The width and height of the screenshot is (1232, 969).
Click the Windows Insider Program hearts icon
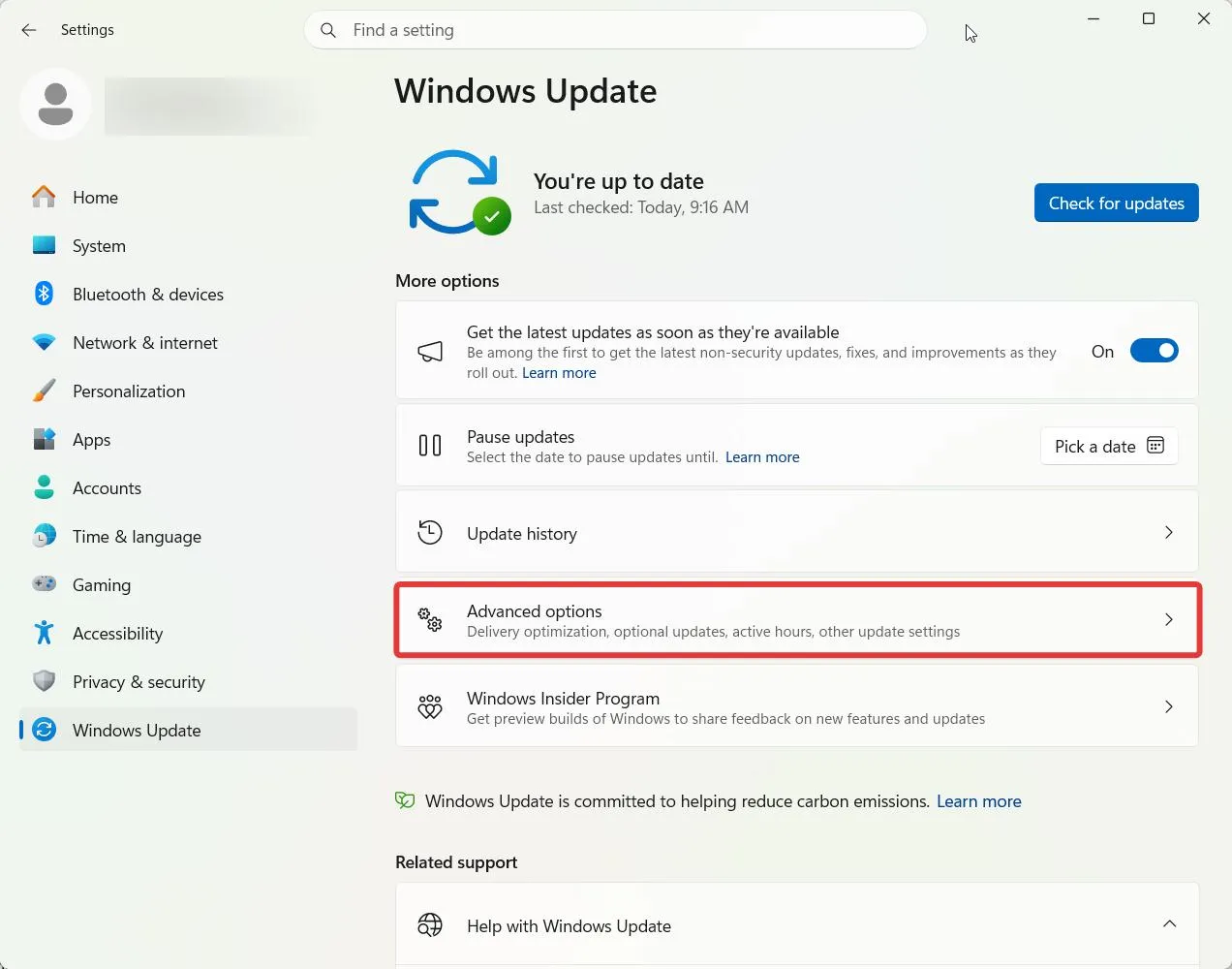430,707
